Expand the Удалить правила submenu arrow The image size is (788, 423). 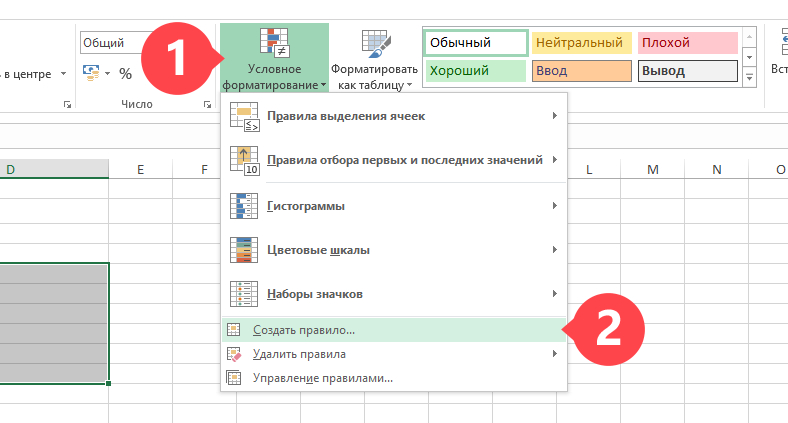click(554, 354)
